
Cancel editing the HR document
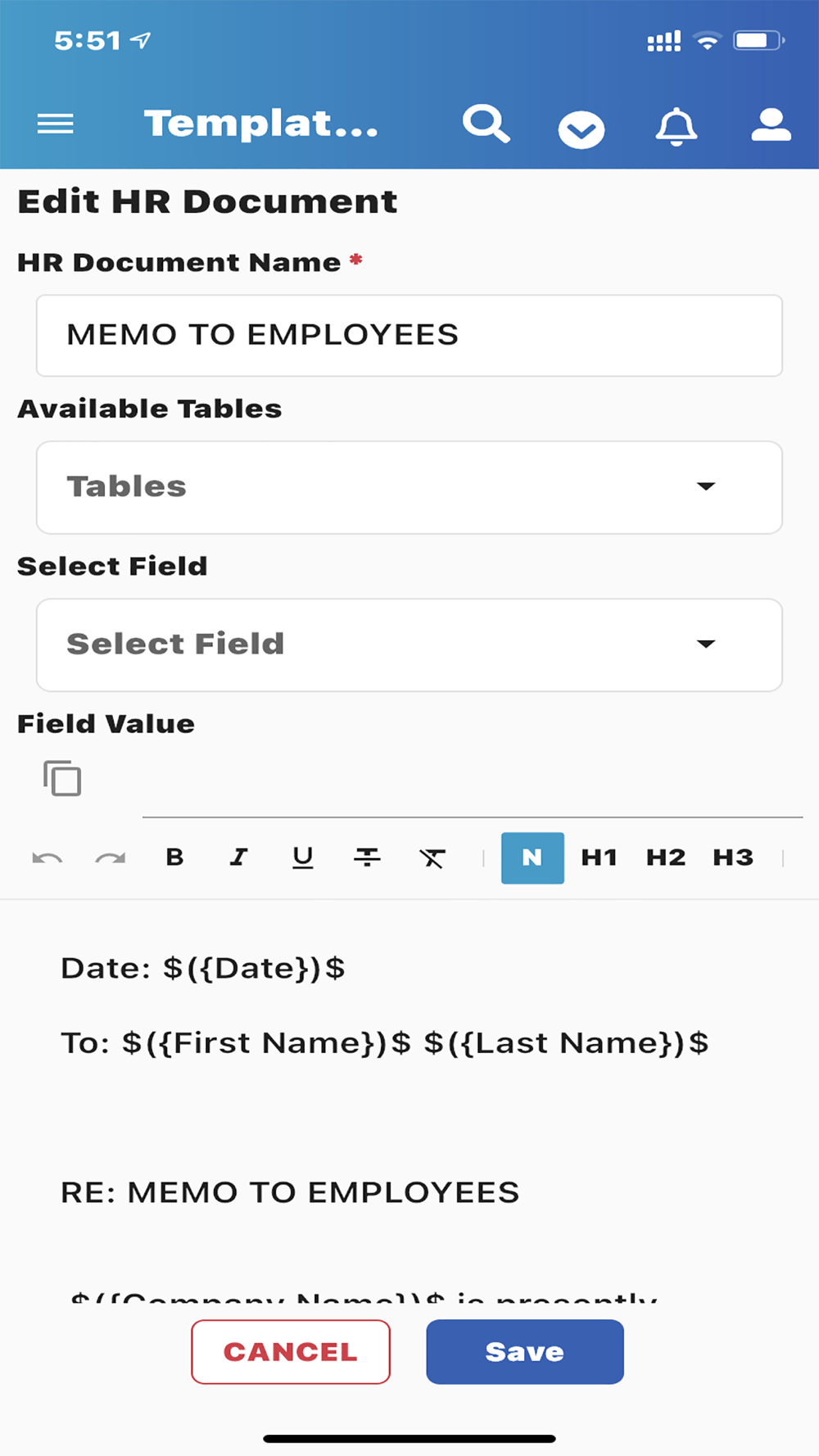tap(291, 1352)
